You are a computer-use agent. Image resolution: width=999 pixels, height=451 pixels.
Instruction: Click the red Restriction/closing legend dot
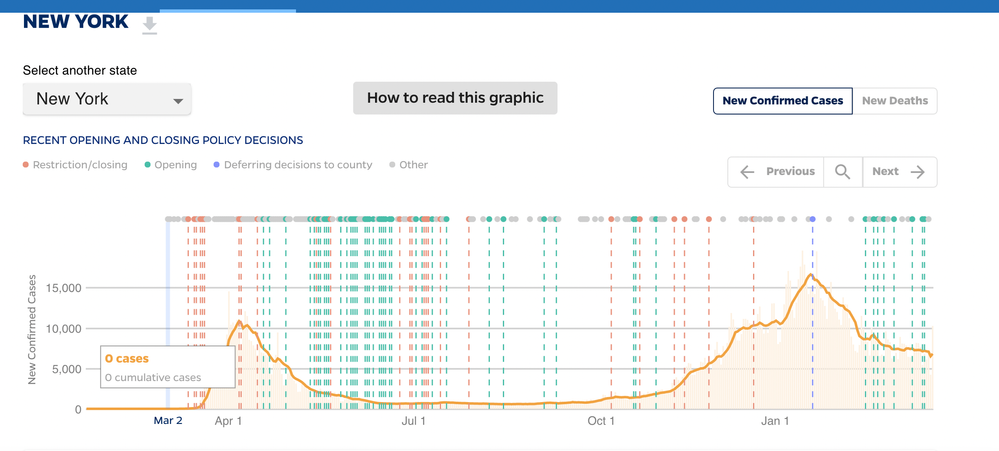click(26, 165)
